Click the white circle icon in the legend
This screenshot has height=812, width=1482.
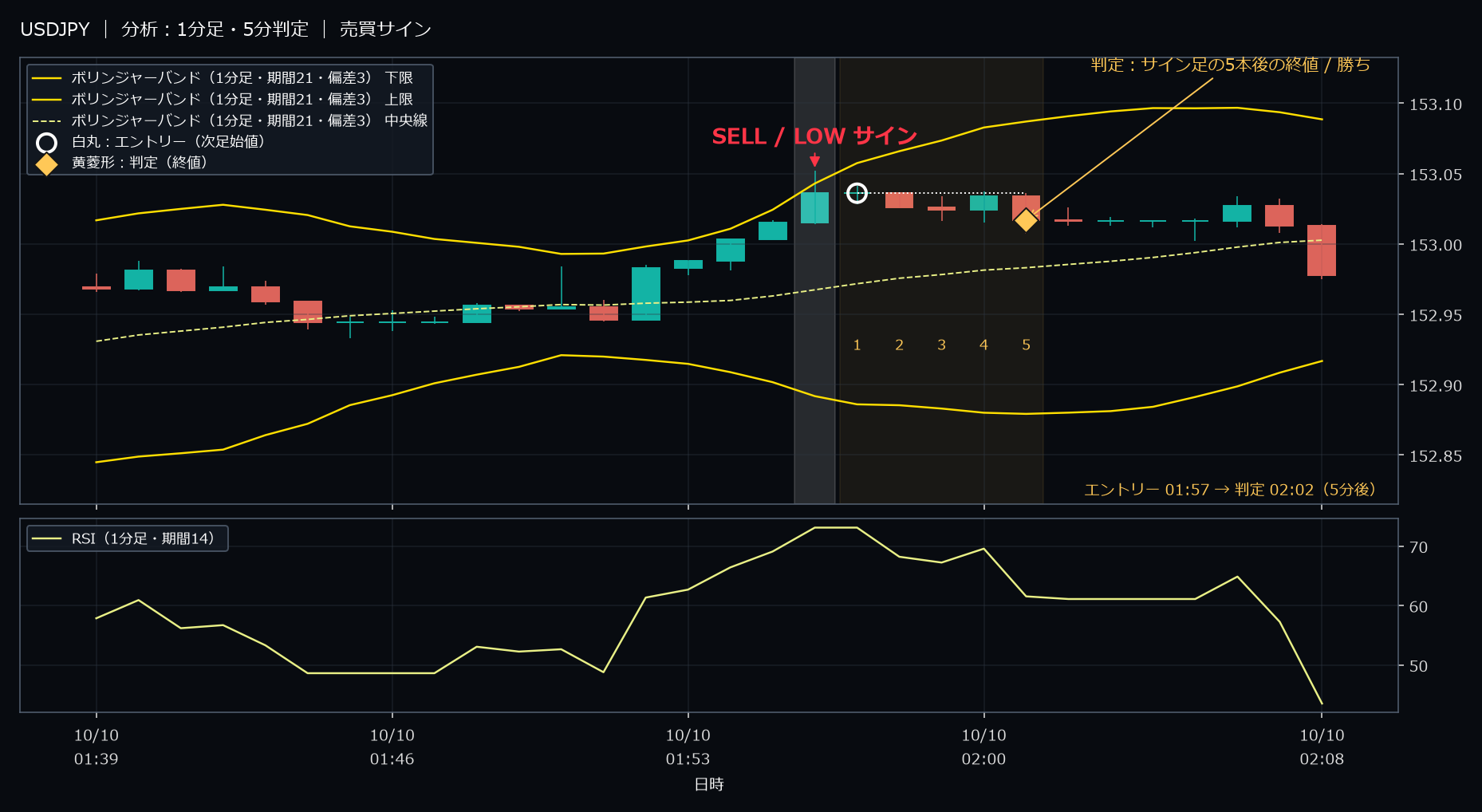(47, 143)
